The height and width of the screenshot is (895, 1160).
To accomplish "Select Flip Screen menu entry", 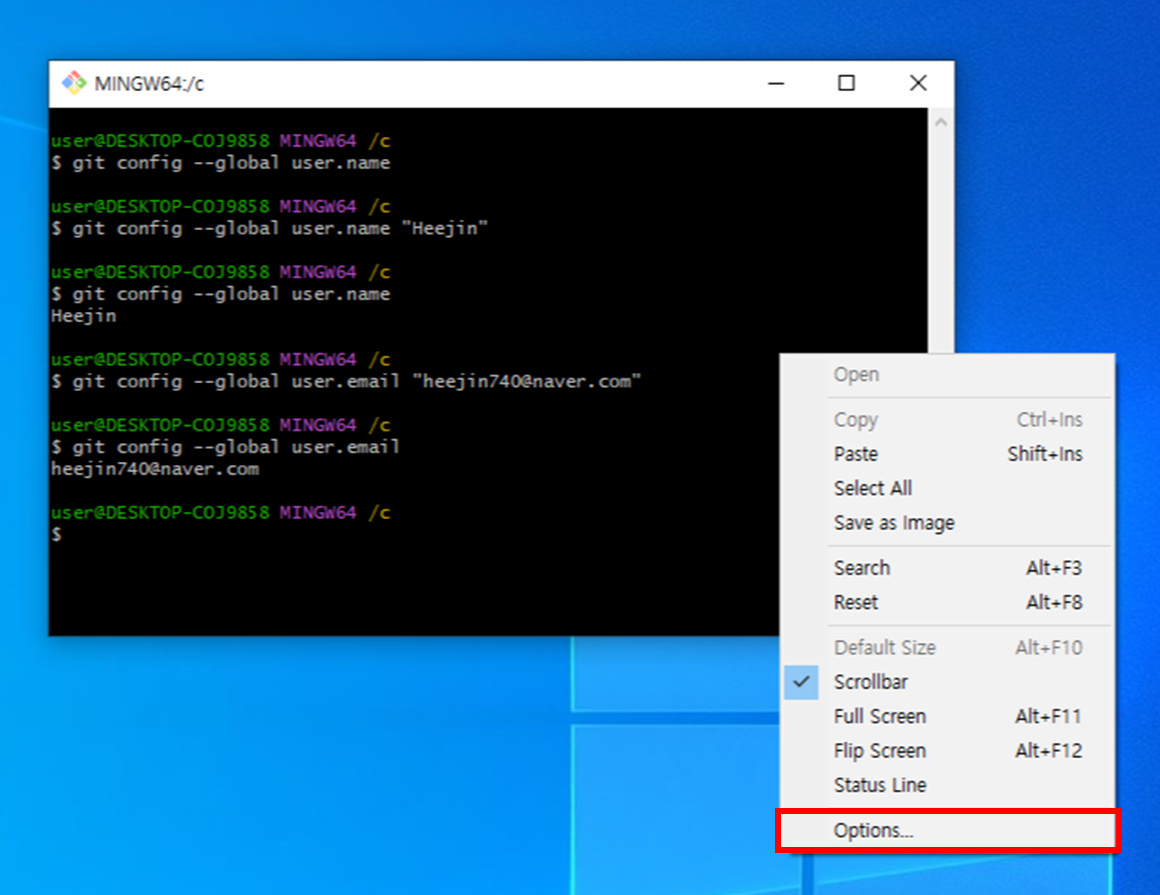I will [x=948, y=751].
